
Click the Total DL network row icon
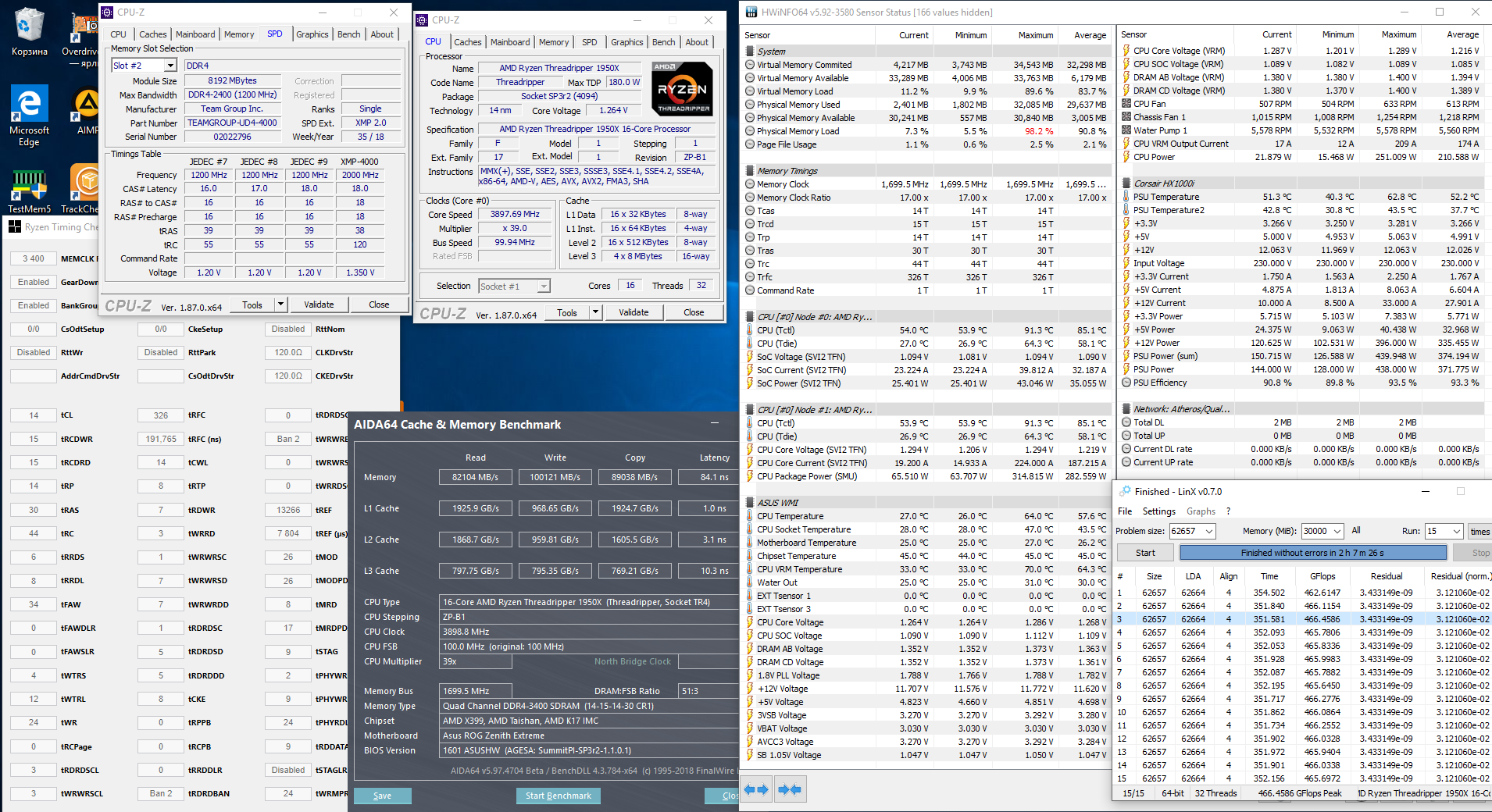[x=1126, y=422]
